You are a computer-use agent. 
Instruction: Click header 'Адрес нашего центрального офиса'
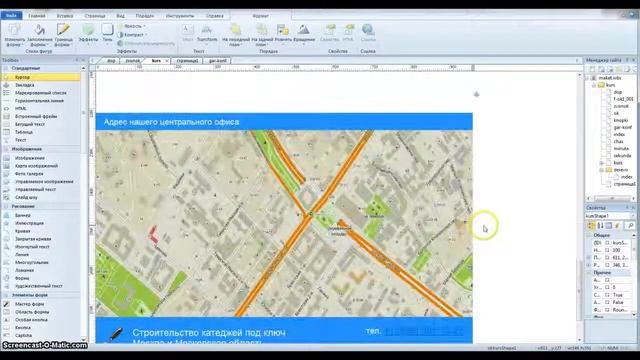(x=171, y=122)
